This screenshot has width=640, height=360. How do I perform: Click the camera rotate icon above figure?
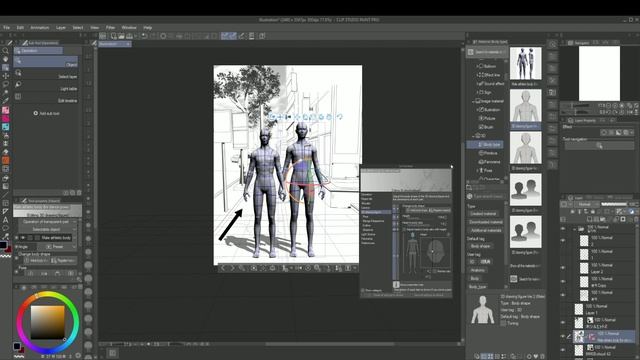pyautogui.click(x=272, y=117)
